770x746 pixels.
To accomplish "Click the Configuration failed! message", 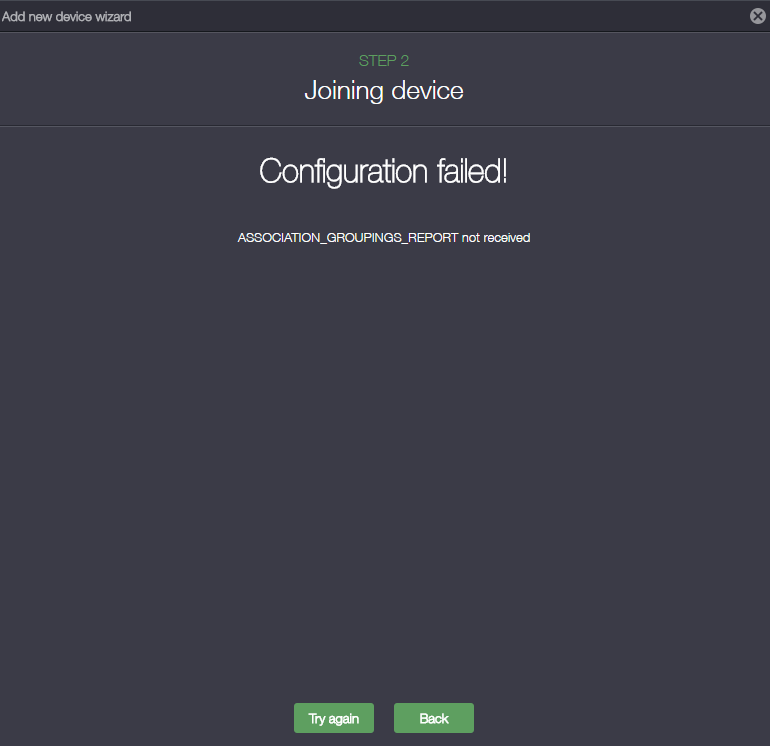I will (384, 171).
